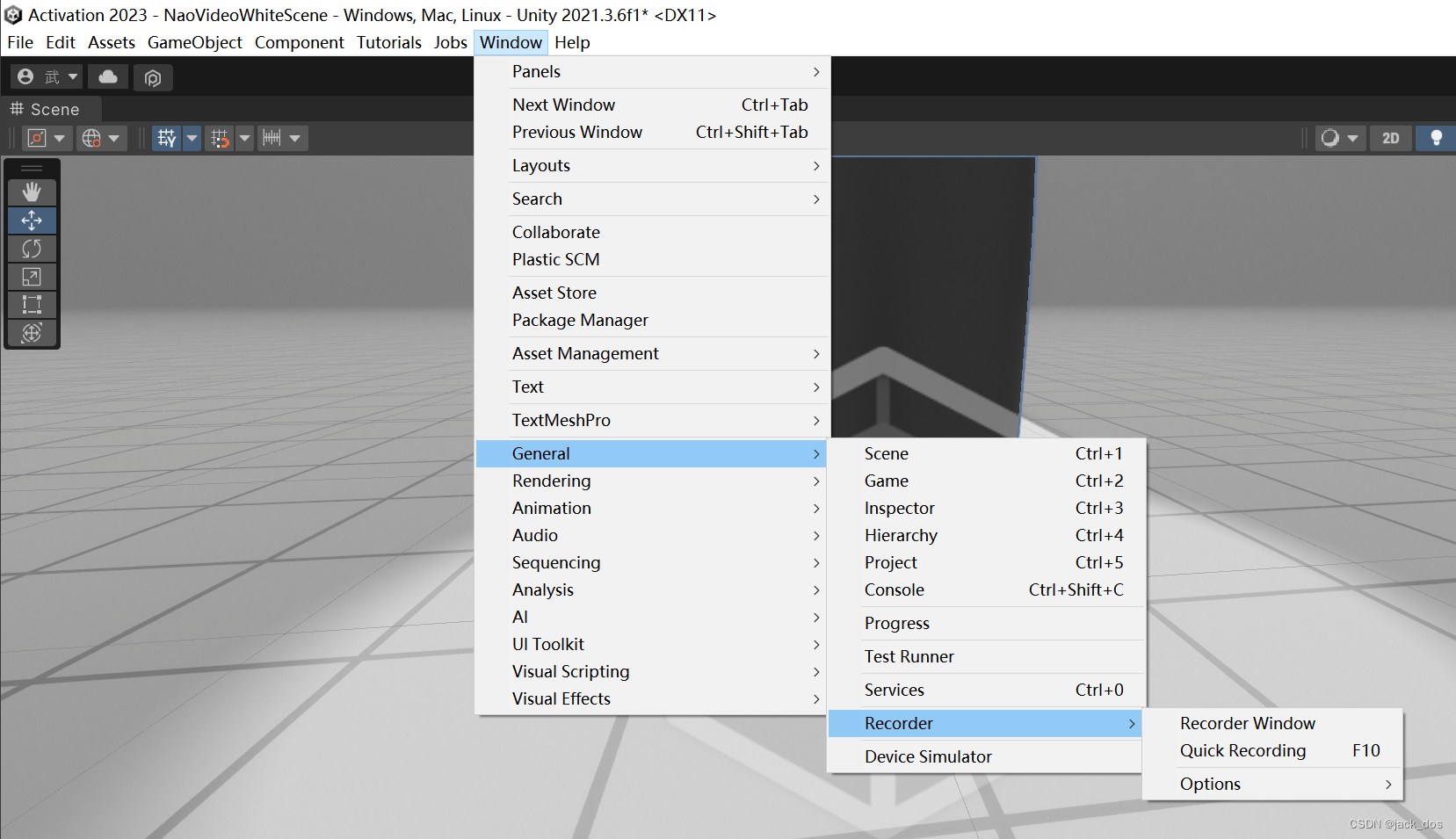Open the Asset Store window
This screenshot has width=1456, height=839.
pos(652,293)
